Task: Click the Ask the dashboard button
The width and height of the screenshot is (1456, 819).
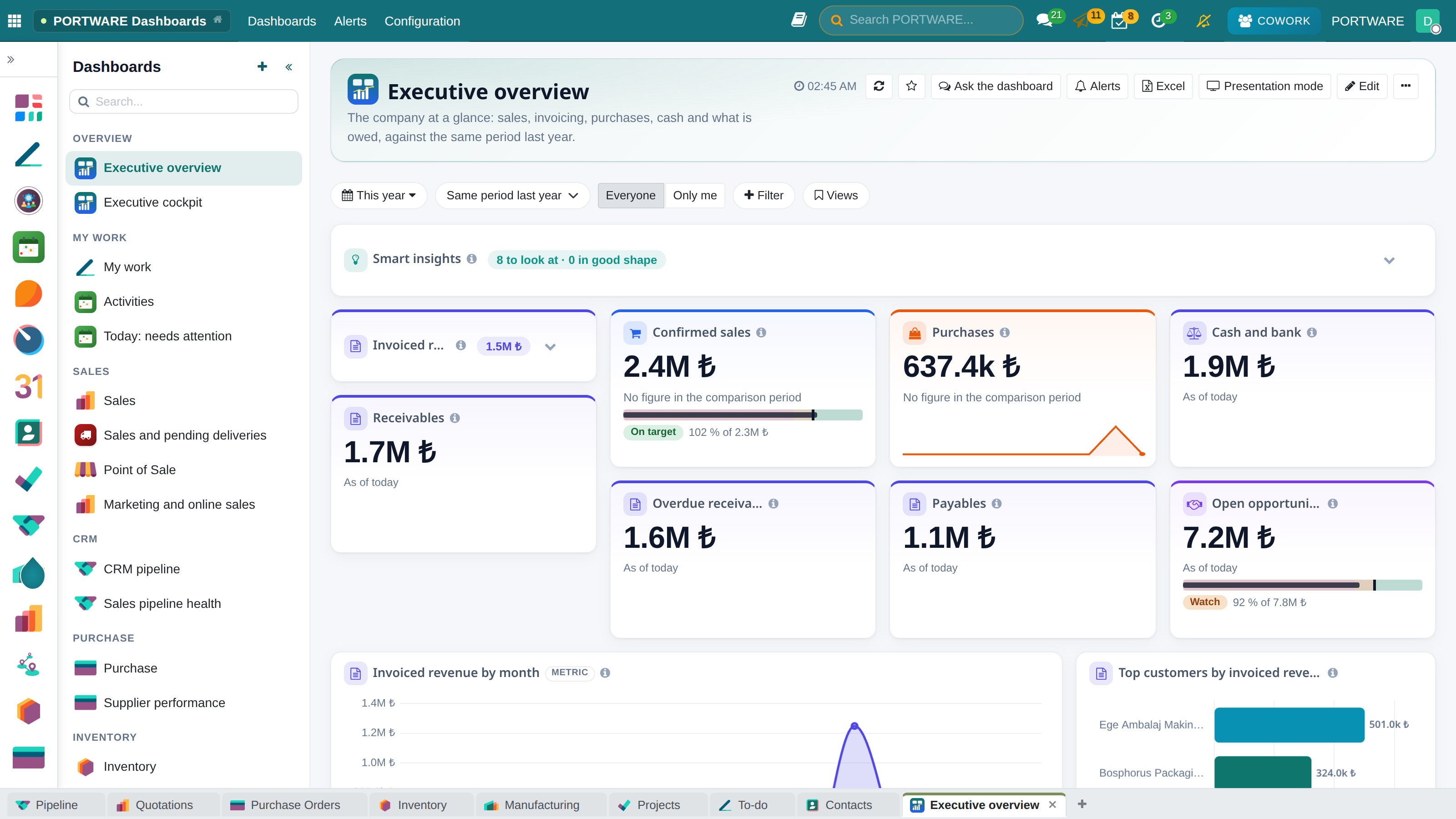Action: [996, 86]
